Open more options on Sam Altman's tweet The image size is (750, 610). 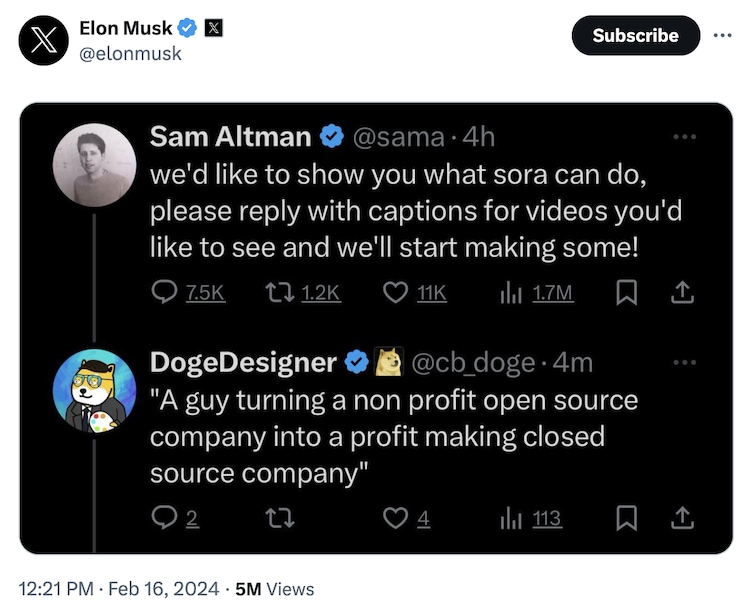click(683, 136)
